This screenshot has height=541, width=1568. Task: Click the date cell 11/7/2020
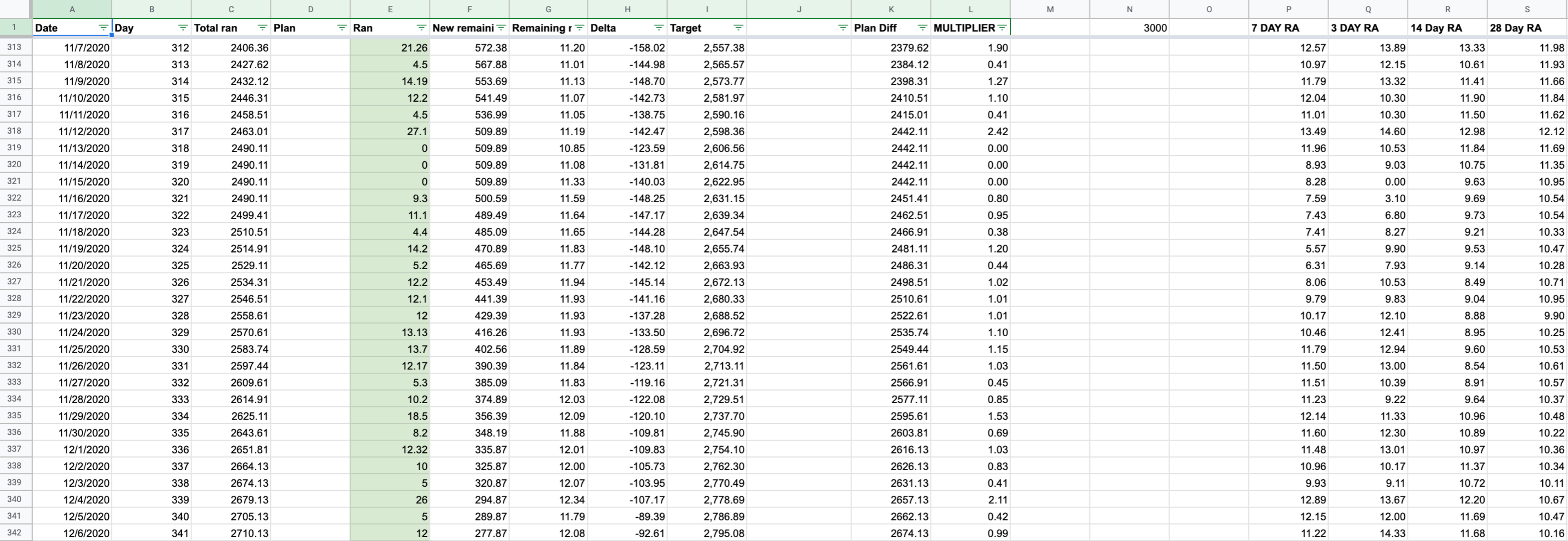[x=72, y=47]
